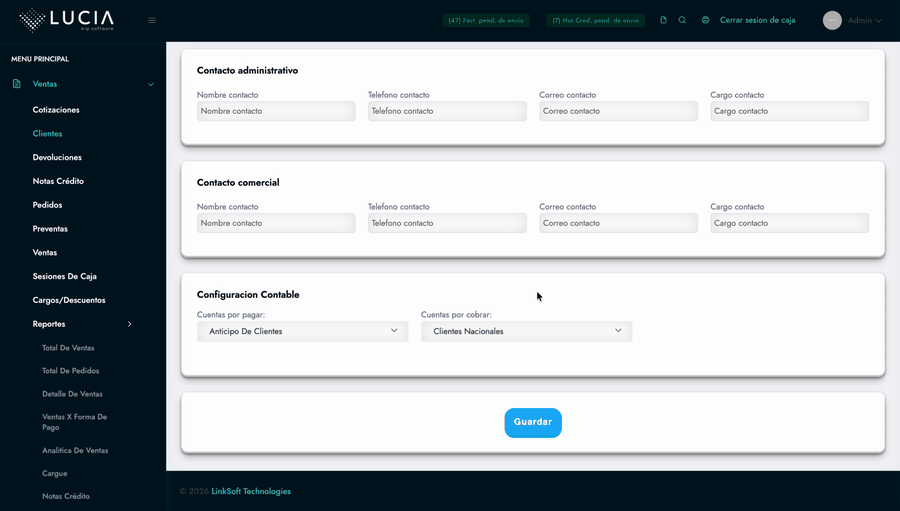Image resolution: width=900 pixels, height=511 pixels.
Task: Click the Guardar button
Action: [x=533, y=423]
